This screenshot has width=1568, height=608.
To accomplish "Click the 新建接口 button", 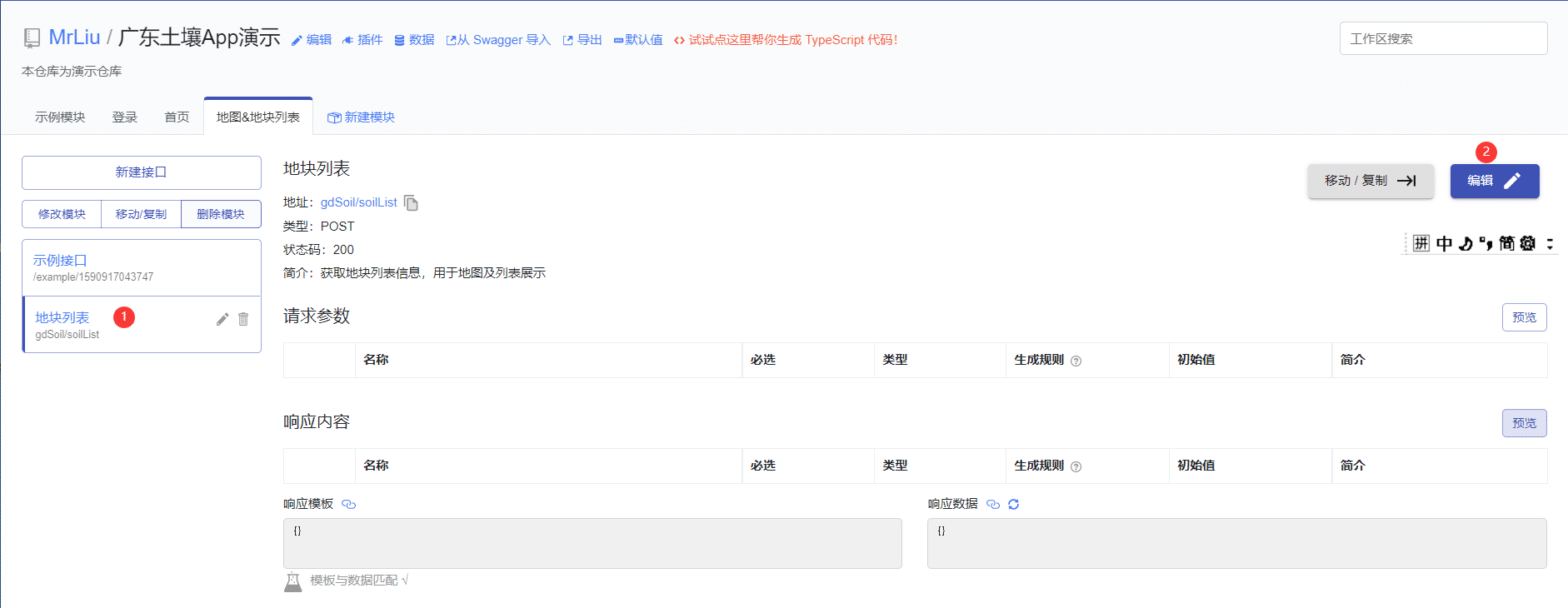I will click(x=142, y=172).
